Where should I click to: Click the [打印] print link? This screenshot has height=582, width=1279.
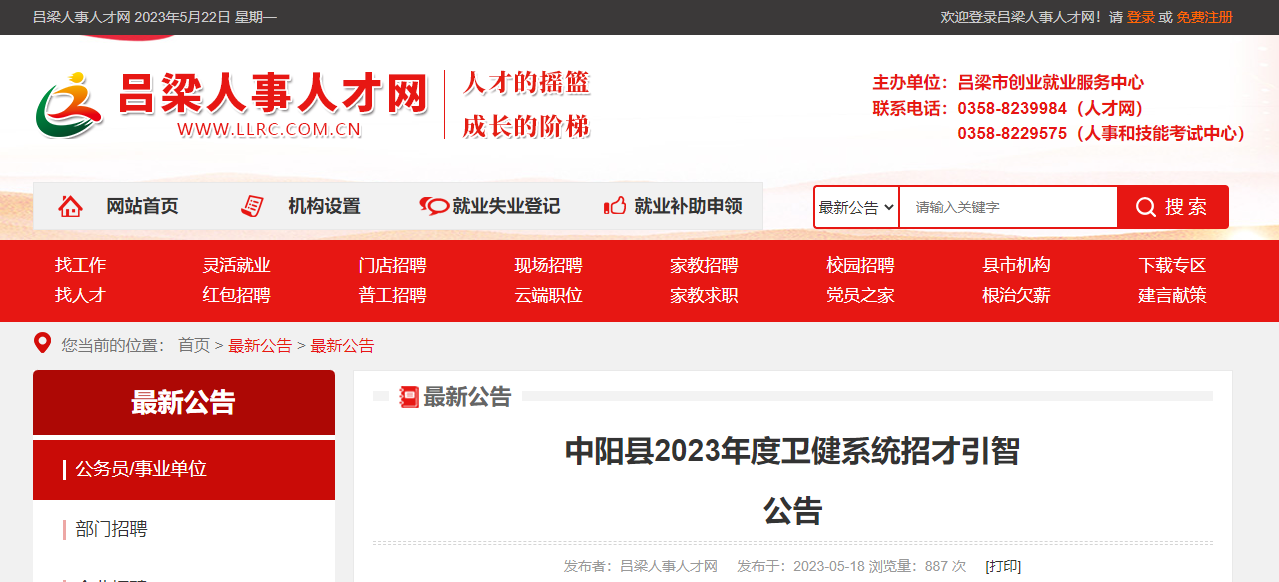(x=1003, y=566)
